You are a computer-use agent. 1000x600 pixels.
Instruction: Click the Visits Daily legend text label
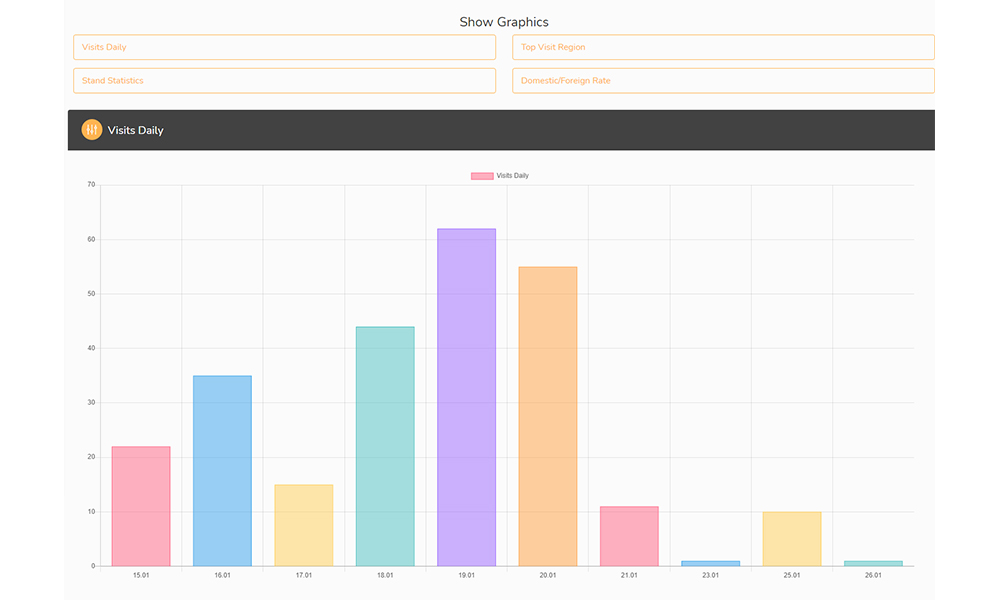click(x=513, y=176)
